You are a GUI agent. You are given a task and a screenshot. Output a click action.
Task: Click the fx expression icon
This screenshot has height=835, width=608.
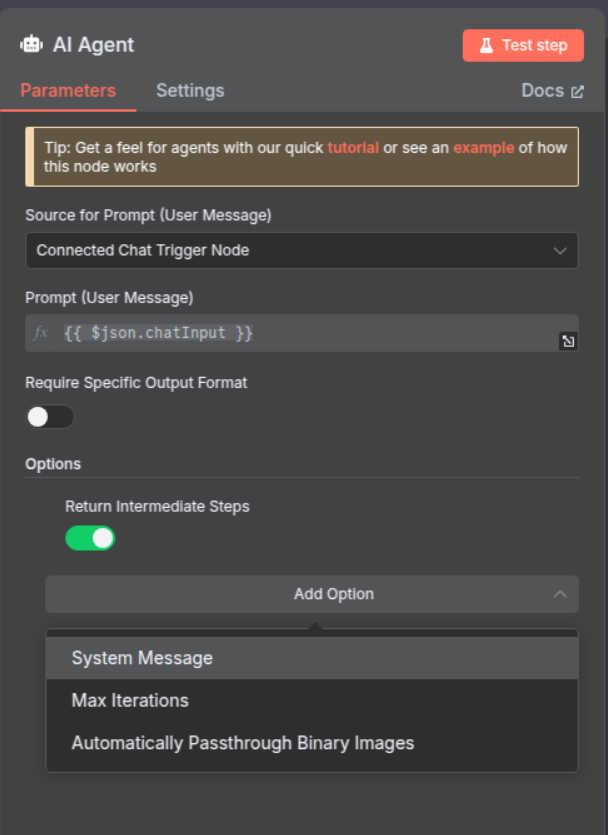(x=40, y=333)
